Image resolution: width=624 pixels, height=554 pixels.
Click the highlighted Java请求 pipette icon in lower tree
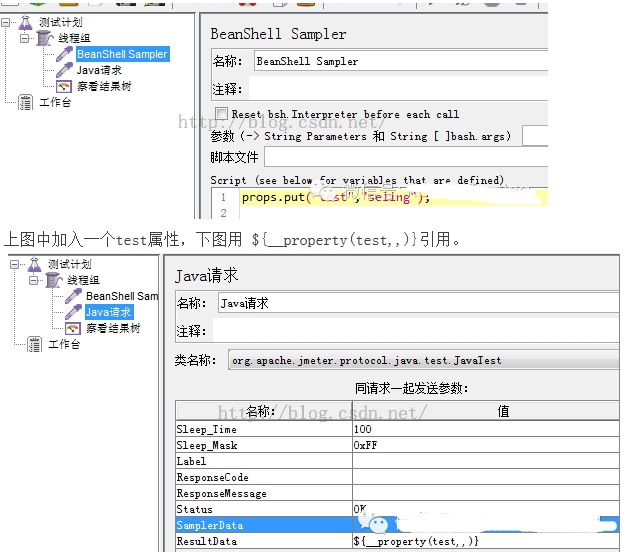pos(73,312)
